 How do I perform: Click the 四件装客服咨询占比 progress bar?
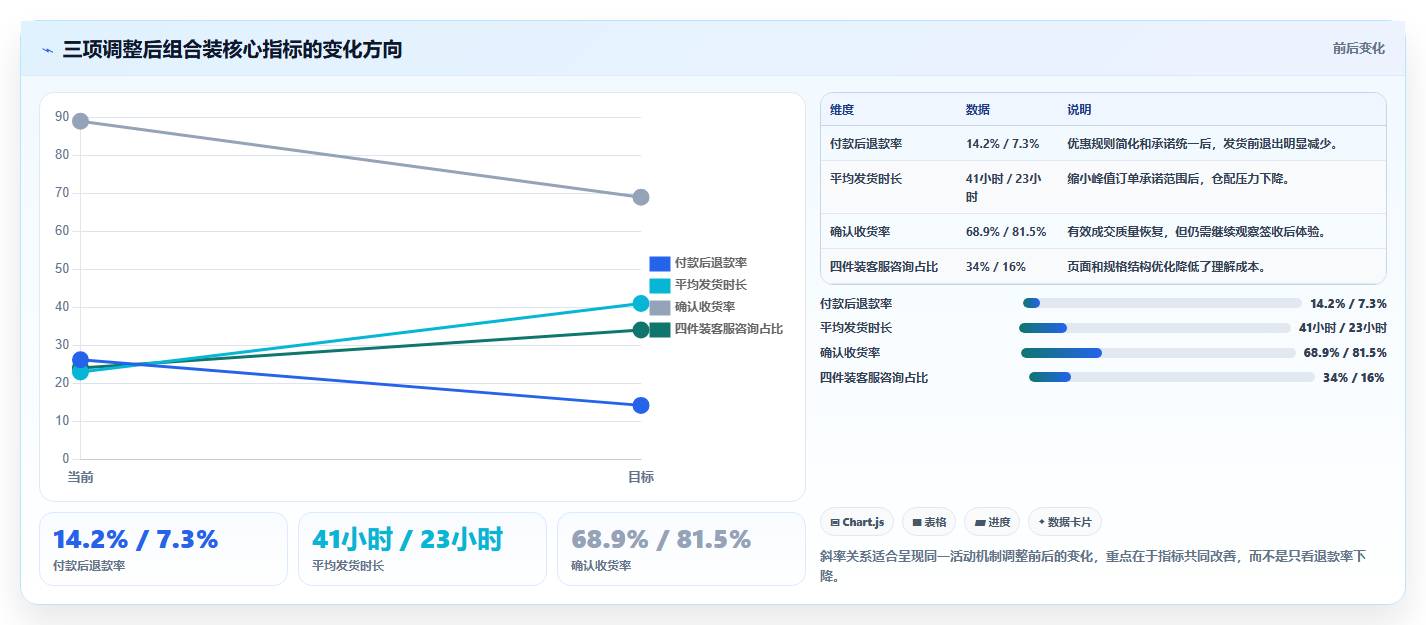click(x=1172, y=377)
